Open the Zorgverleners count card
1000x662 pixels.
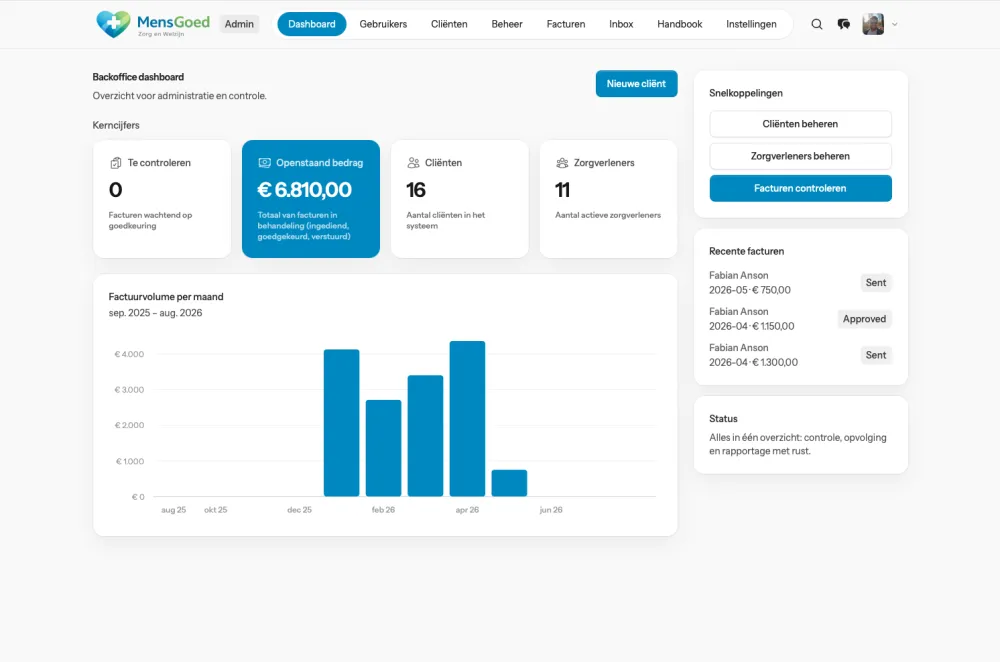608,199
